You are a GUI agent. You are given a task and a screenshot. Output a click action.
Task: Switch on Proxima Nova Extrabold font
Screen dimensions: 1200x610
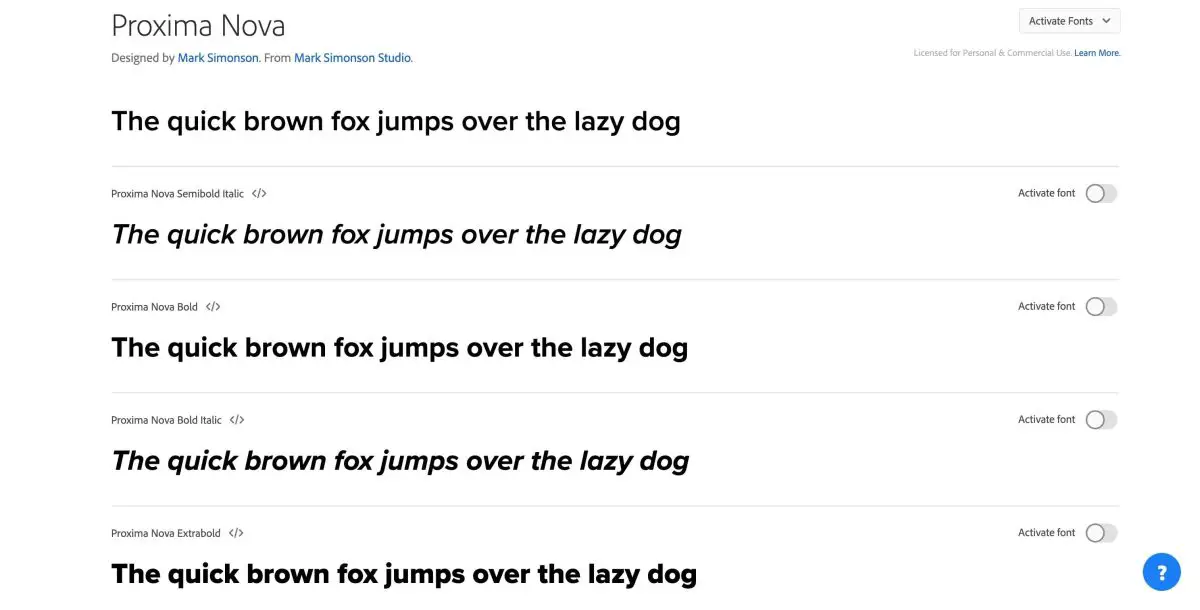[1101, 532]
